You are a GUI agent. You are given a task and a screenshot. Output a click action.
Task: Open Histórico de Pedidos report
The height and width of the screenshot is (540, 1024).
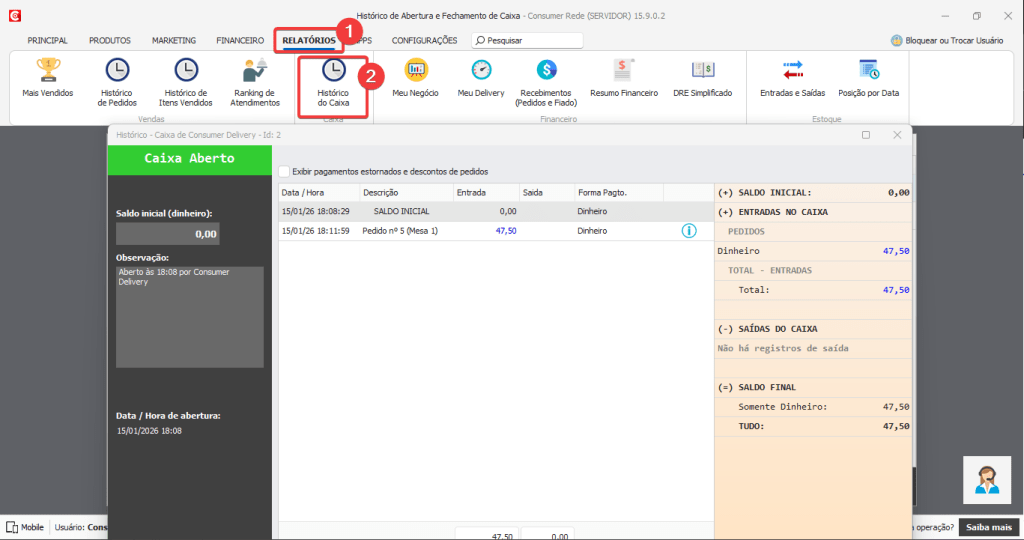tap(117, 80)
